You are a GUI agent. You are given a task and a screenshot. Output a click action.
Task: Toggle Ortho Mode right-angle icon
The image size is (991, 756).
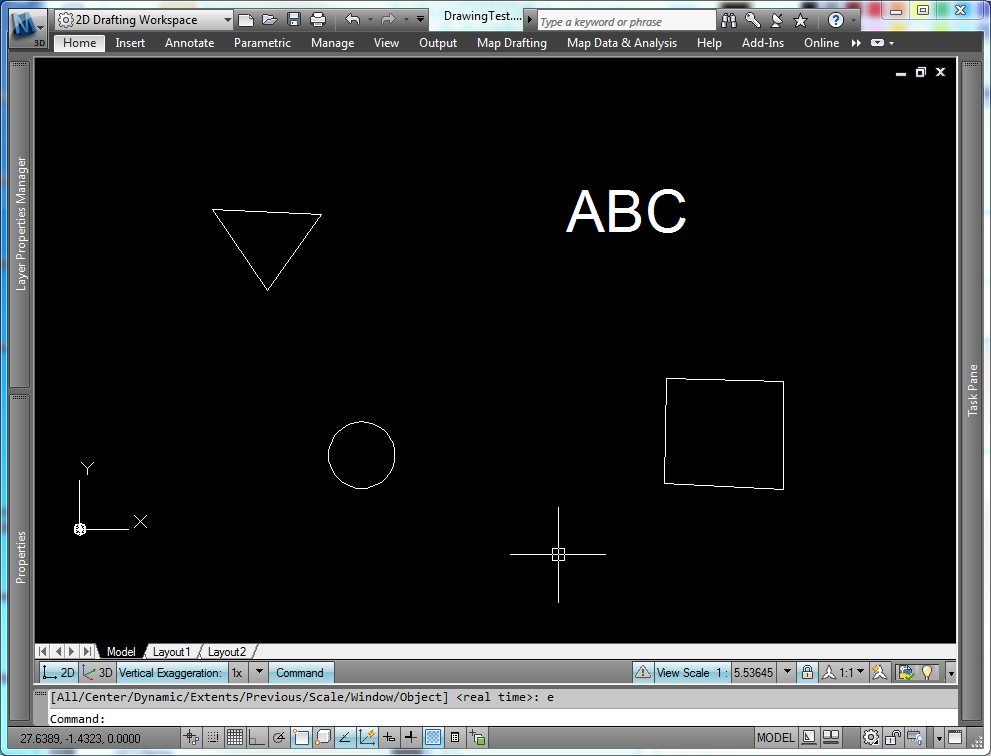pyautogui.click(x=257, y=737)
